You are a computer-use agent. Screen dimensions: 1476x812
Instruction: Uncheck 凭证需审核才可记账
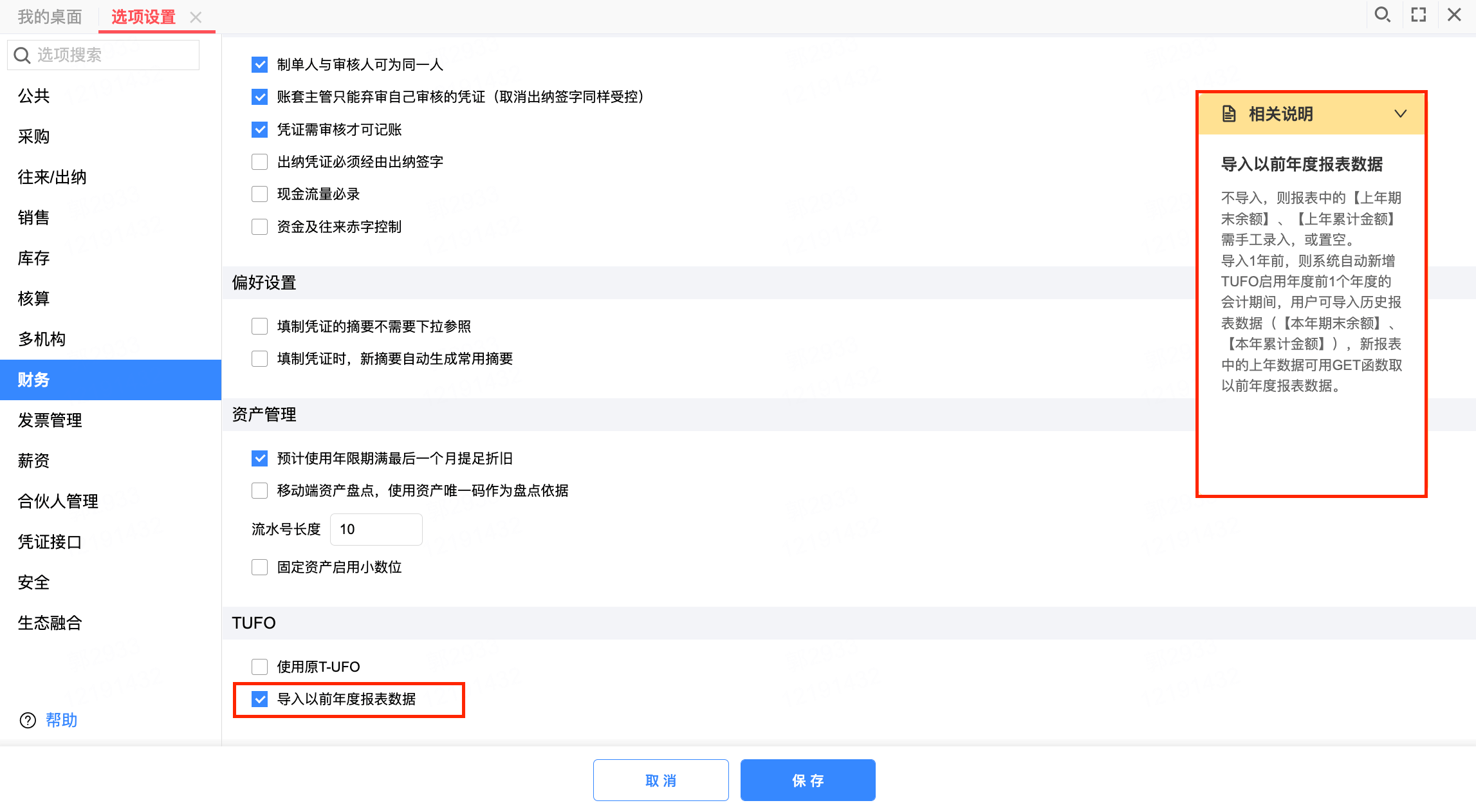click(259, 129)
